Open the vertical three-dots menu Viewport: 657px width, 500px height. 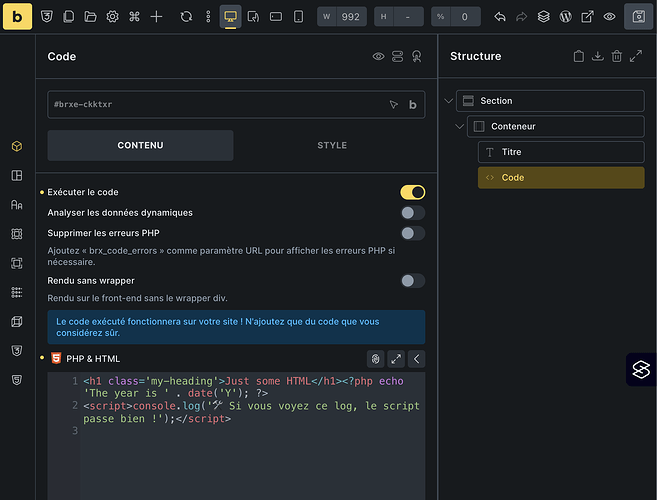208,17
